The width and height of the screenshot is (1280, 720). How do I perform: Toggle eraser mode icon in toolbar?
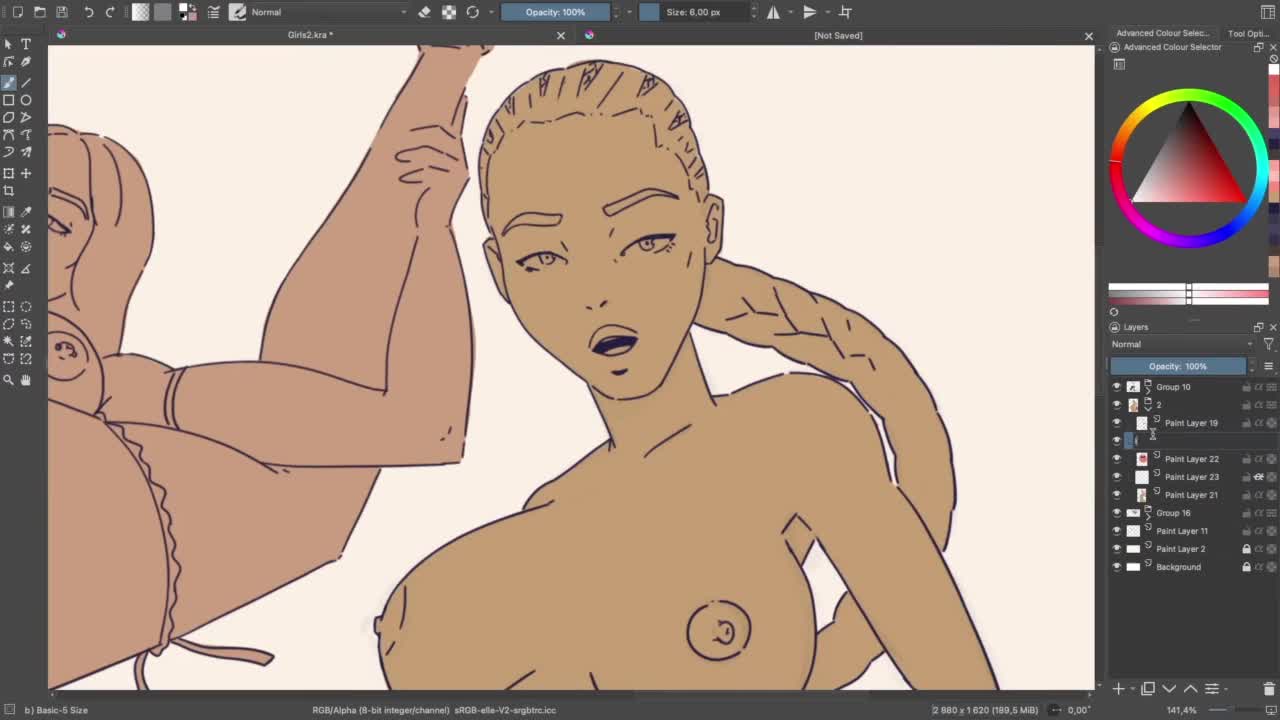point(424,12)
